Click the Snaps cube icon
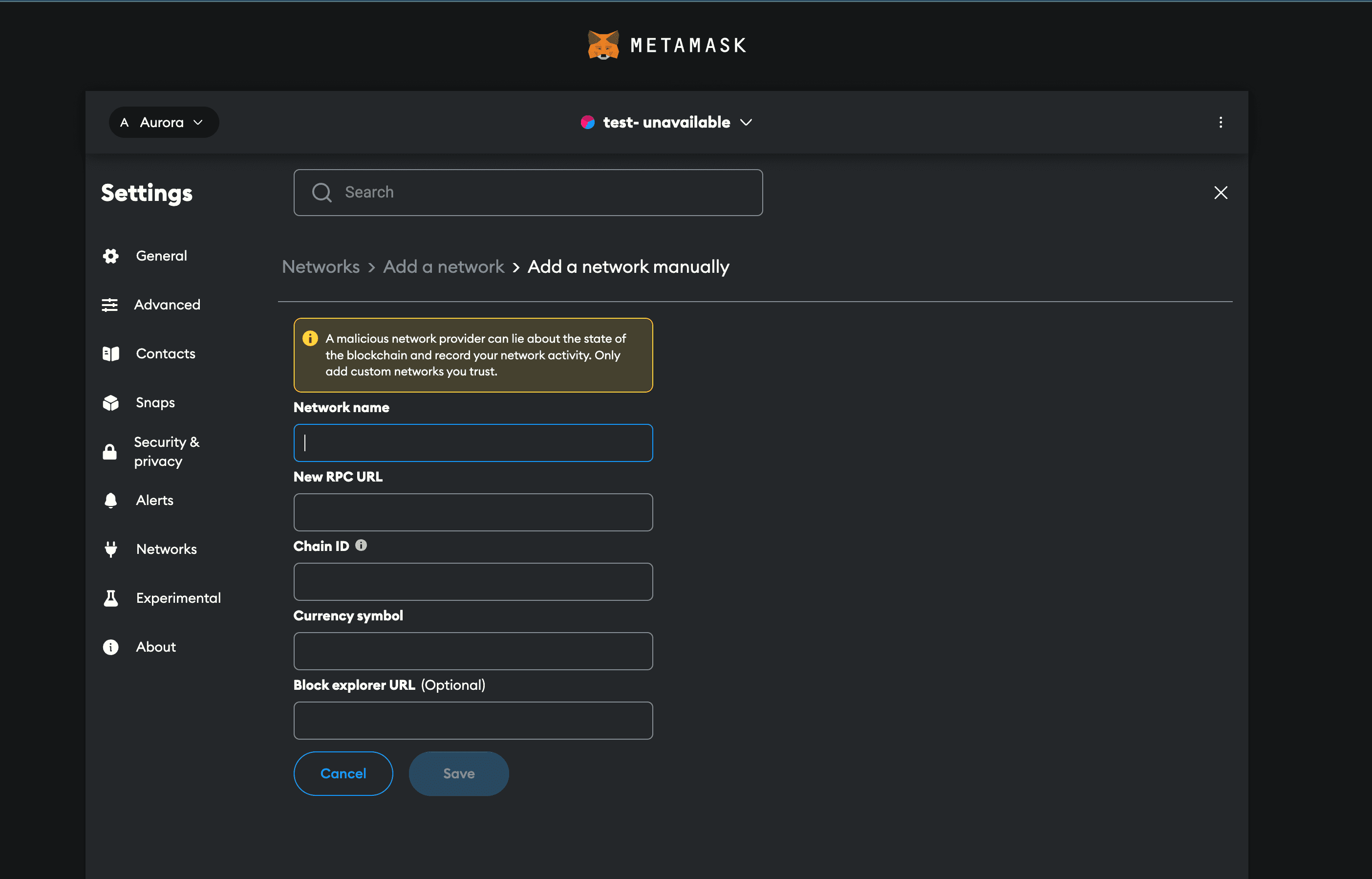 tap(111, 402)
